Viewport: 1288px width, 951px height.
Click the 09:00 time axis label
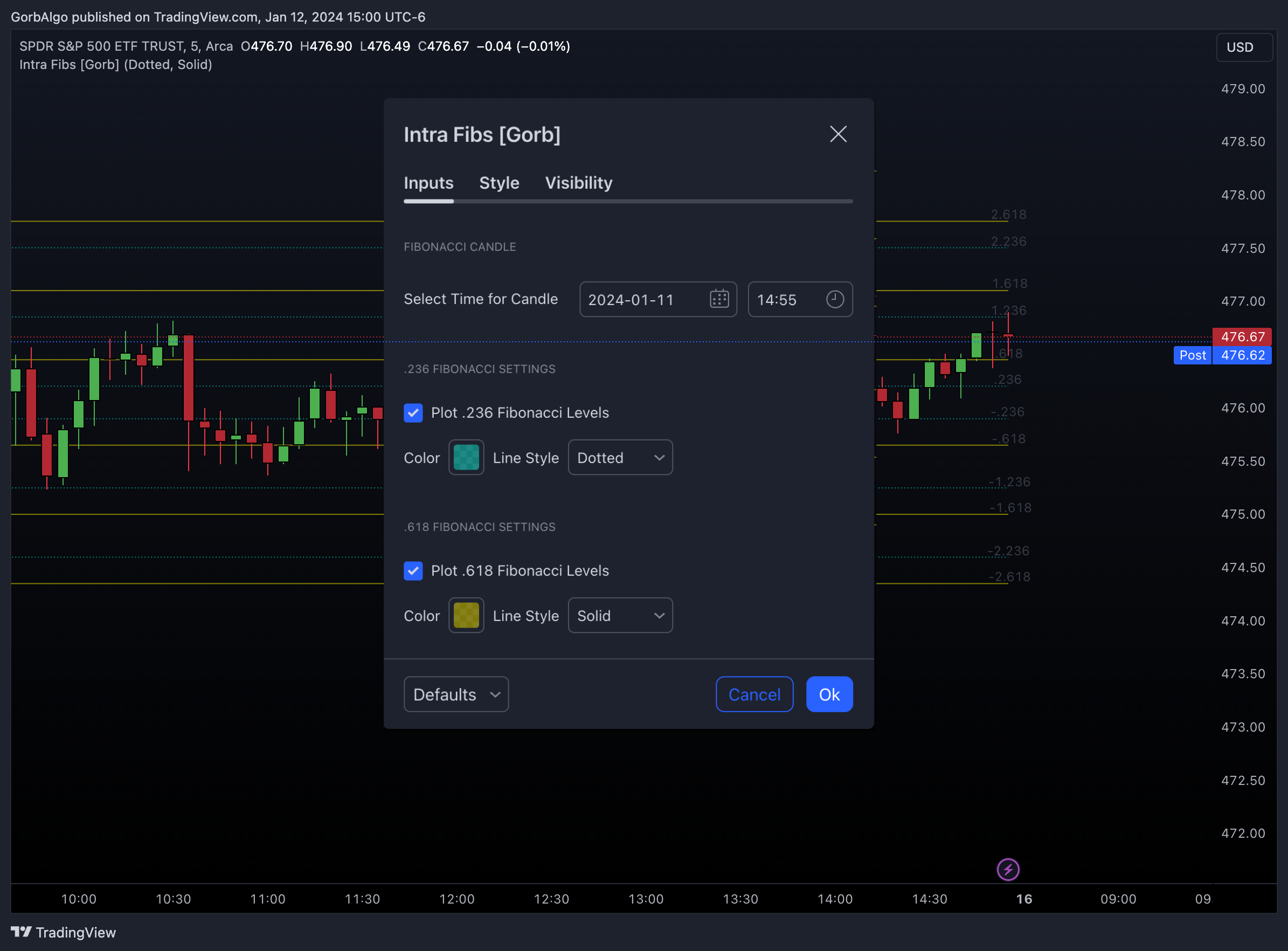pyautogui.click(x=1118, y=899)
